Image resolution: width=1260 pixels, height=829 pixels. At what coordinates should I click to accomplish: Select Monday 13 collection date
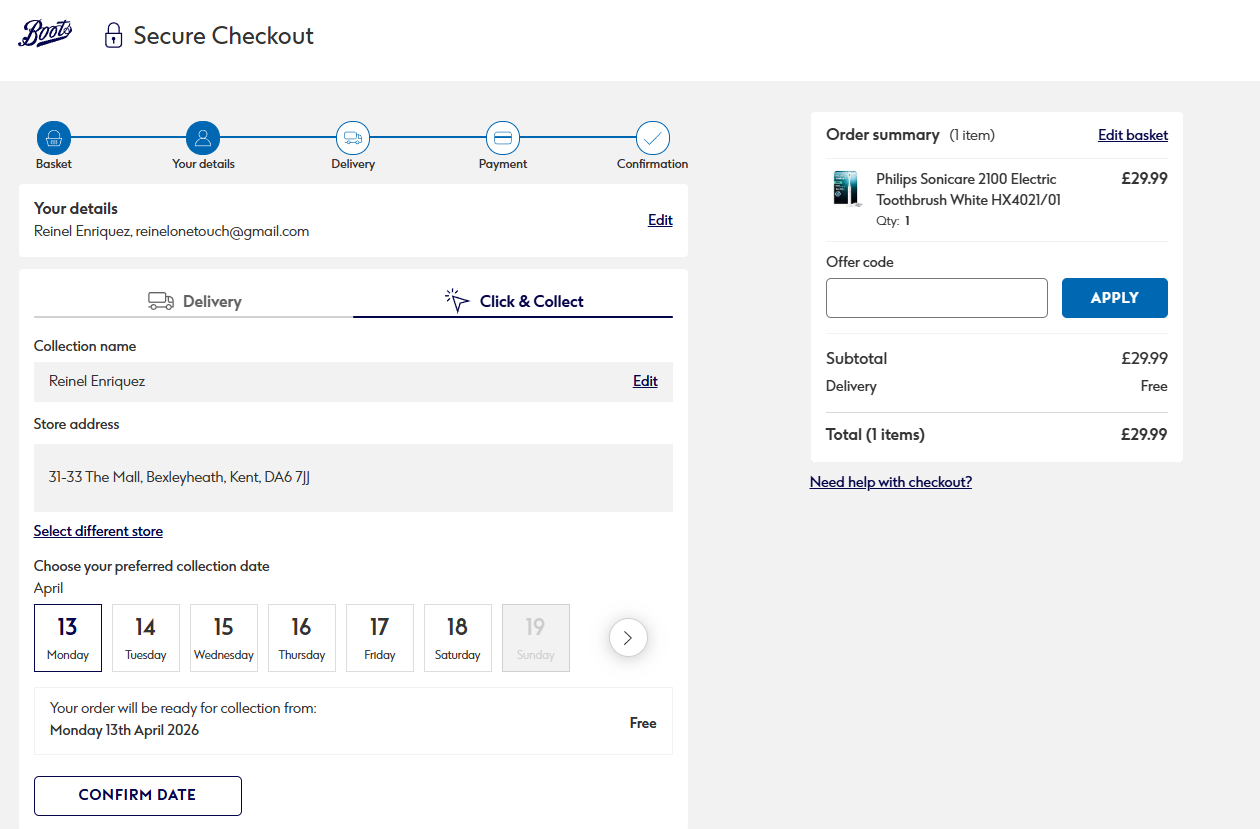point(68,638)
